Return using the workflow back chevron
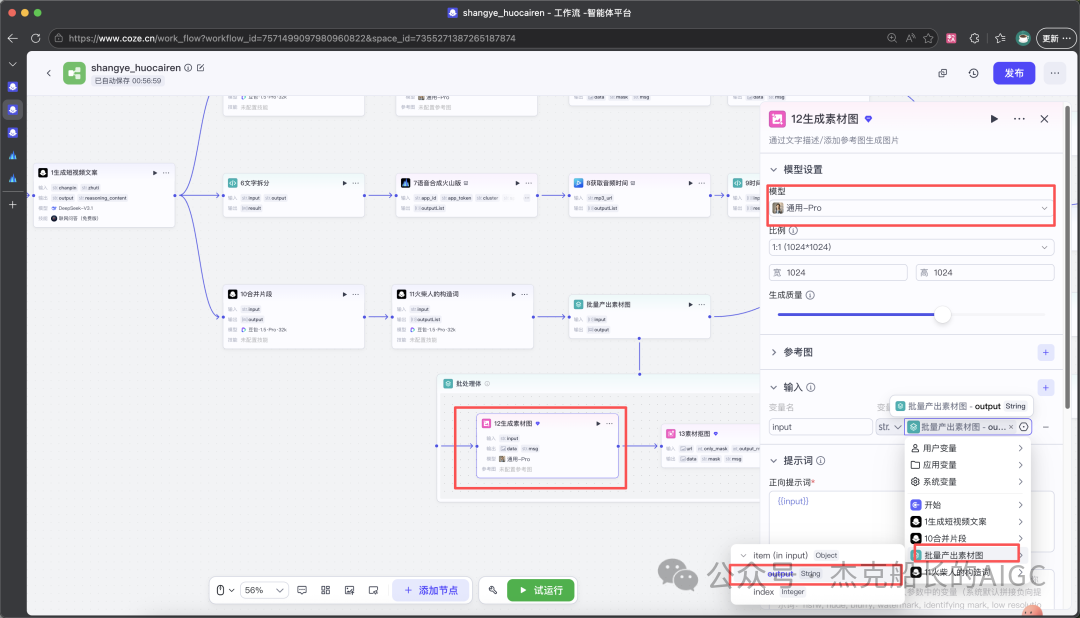Screen dimensions: 1080x618 point(49,73)
